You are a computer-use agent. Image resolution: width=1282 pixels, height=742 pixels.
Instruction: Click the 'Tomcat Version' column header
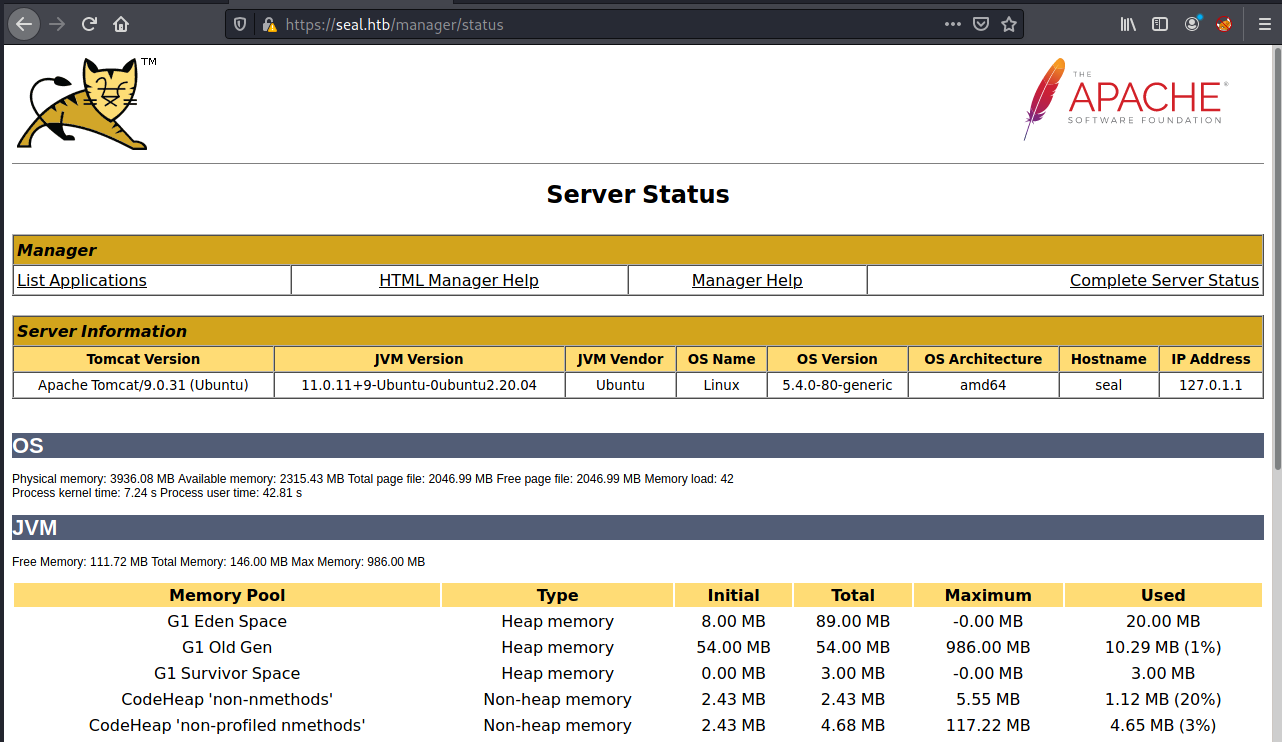tap(143, 359)
